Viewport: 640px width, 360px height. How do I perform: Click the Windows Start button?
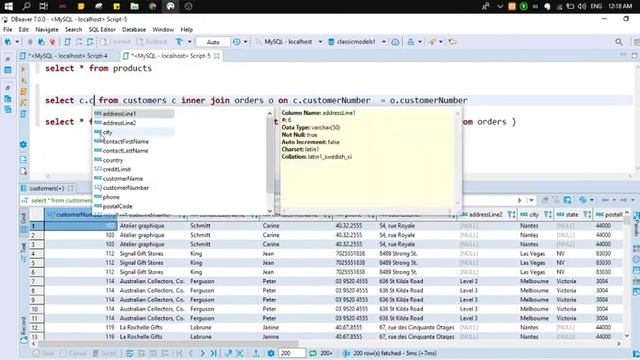[8, 6]
